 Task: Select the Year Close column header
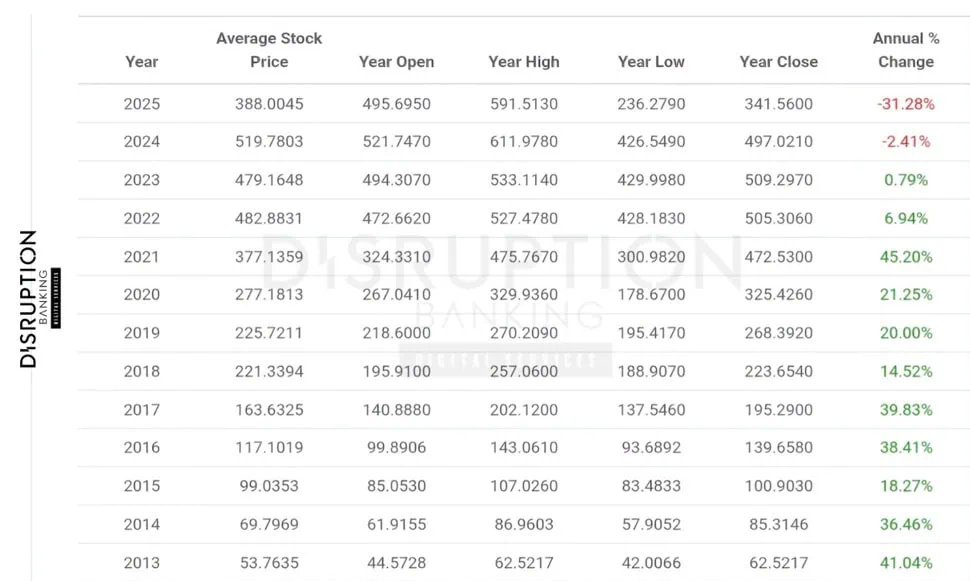point(778,62)
